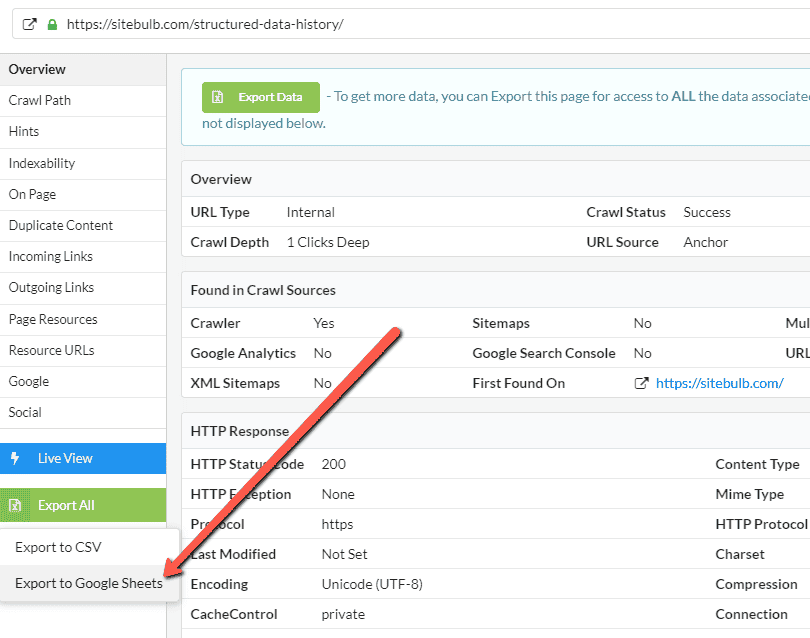Click the 'Found in Crawl Sources' heading
Viewport: 810px width, 638px height.
click(263, 290)
